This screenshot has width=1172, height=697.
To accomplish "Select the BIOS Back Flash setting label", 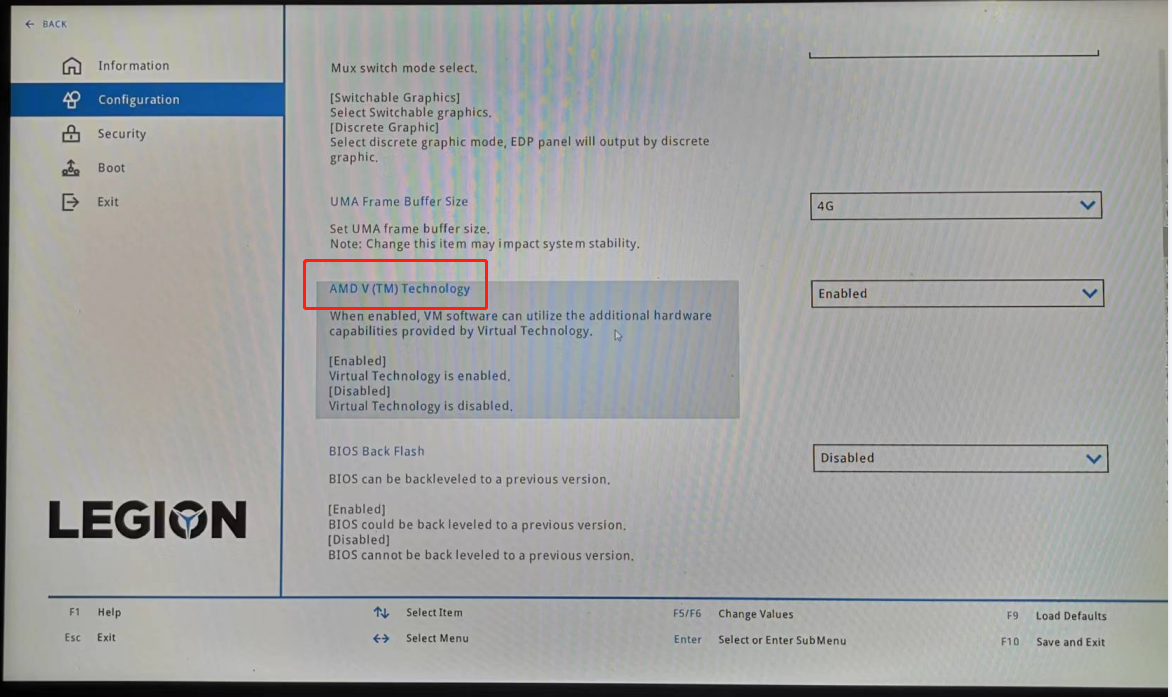I will click(x=376, y=451).
